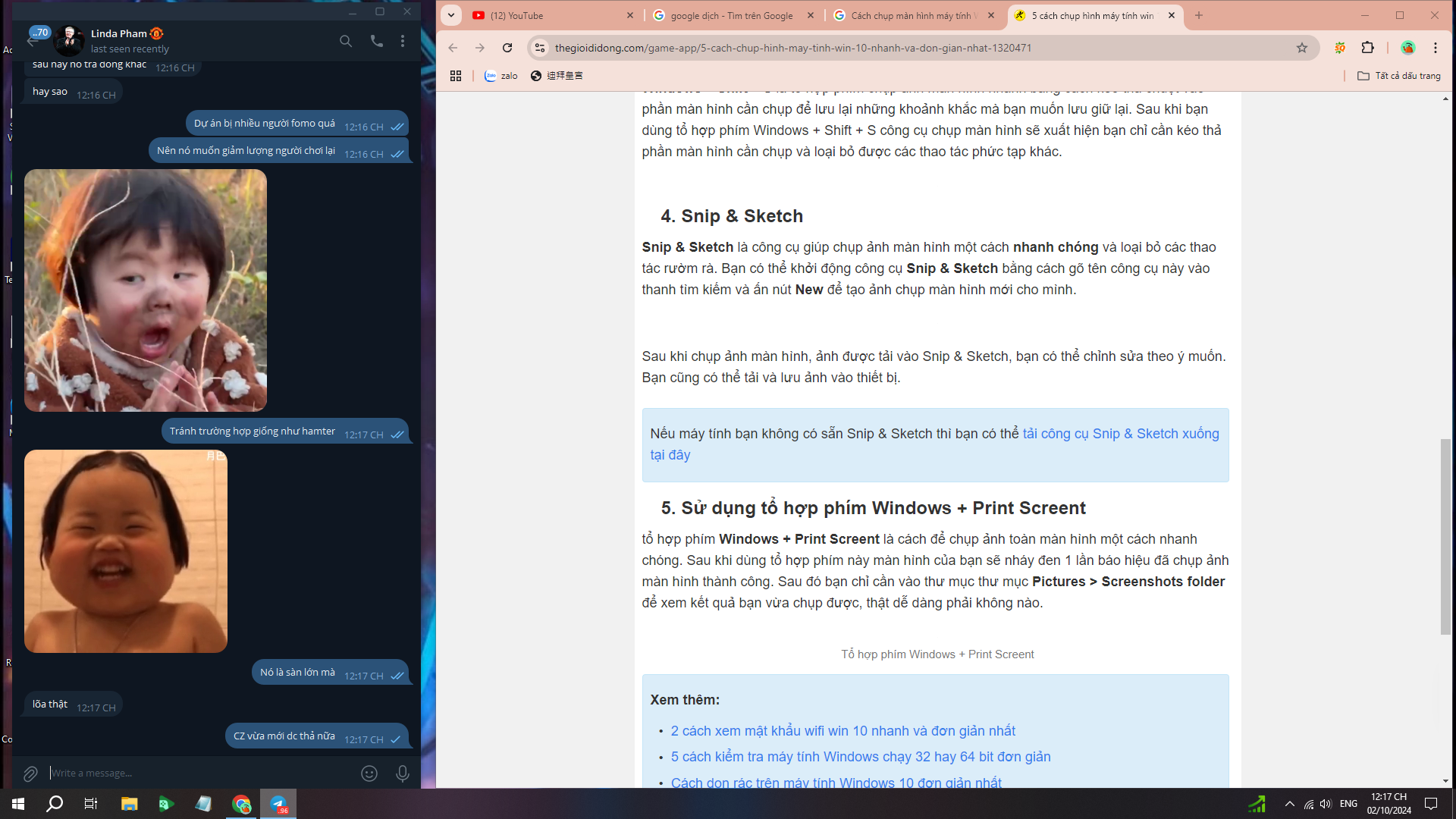The image size is (1456, 819).
Task: Click message "Tránh trường hợp giống như hamter"
Action: pos(253,431)
